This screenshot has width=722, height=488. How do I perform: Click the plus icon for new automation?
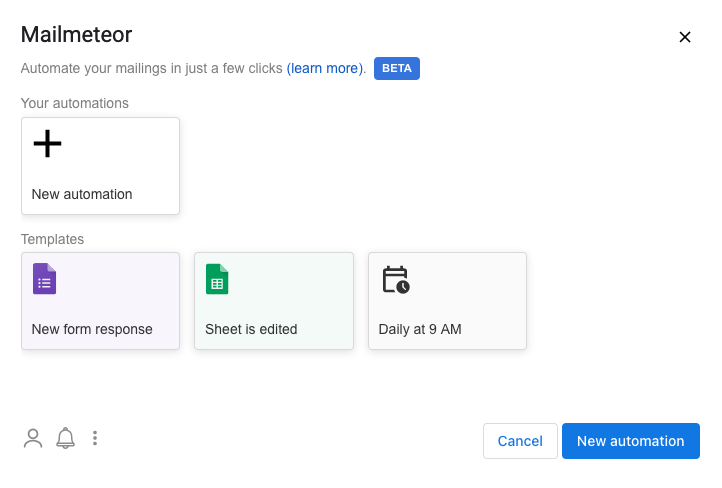point(47,144)
